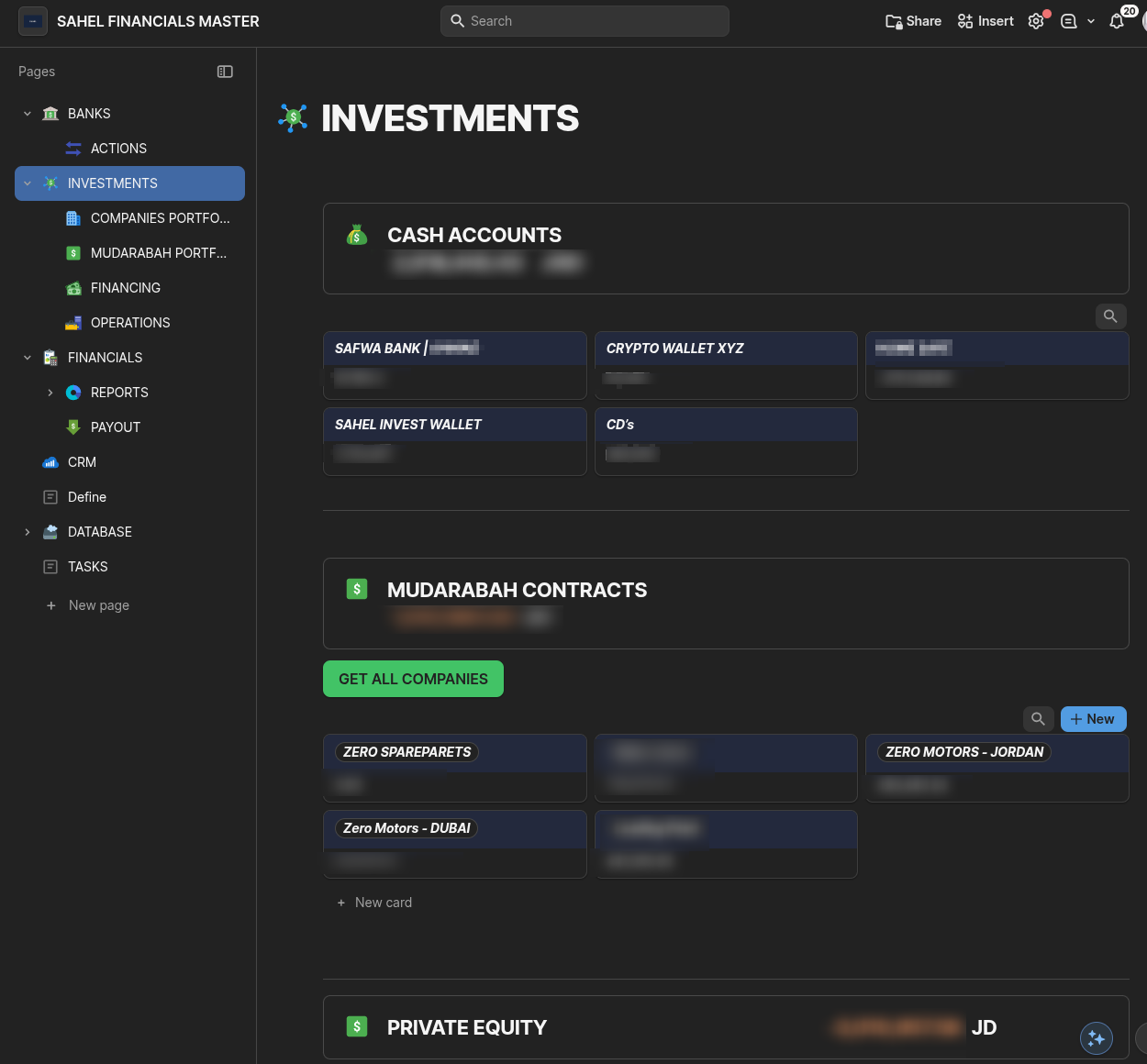
Task: Open the Insert menu
Action: point(986,21)
